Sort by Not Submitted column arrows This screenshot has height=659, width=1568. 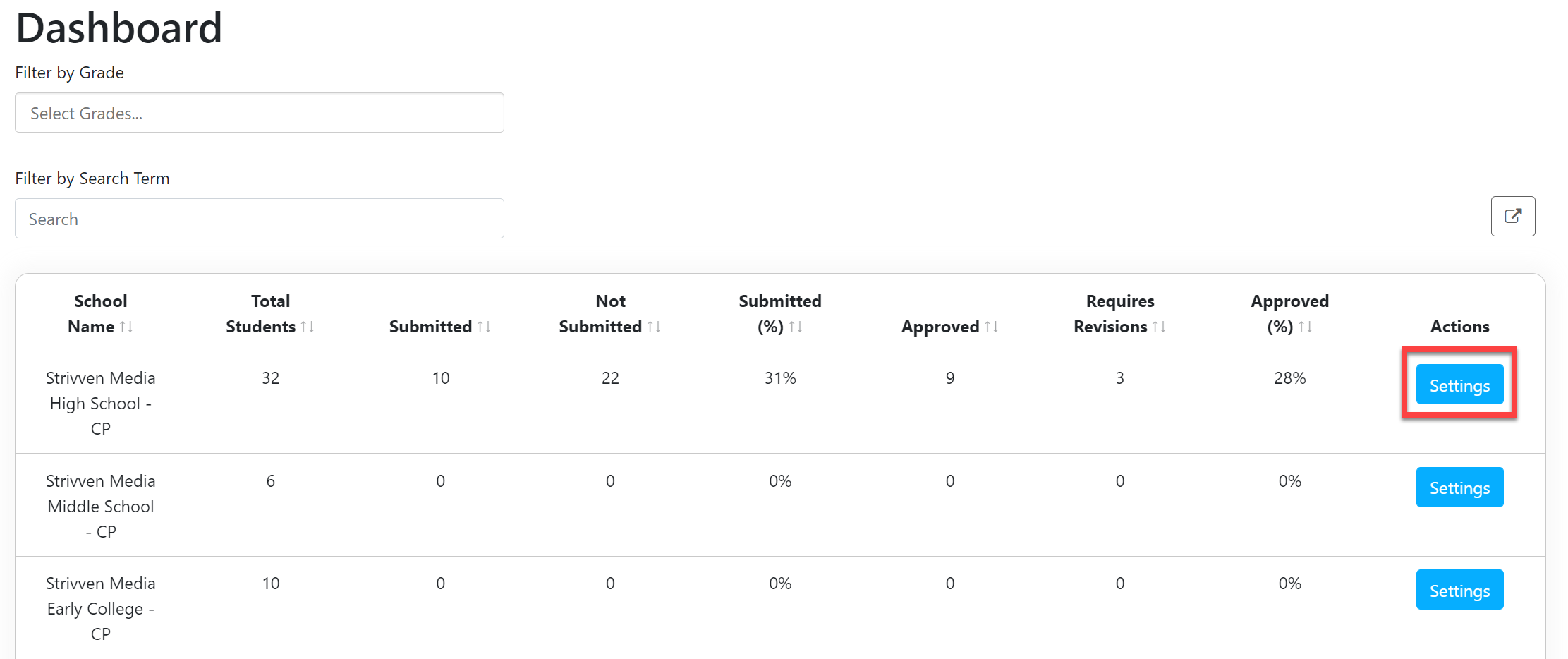pyautogui.click(x=654, y=327)
